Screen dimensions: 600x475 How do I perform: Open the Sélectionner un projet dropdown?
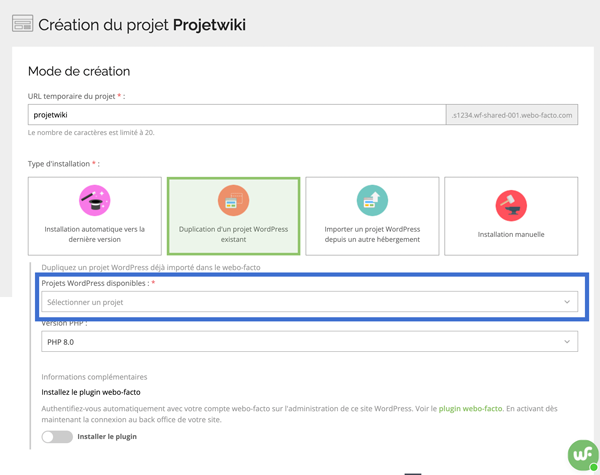pos(310,302)
